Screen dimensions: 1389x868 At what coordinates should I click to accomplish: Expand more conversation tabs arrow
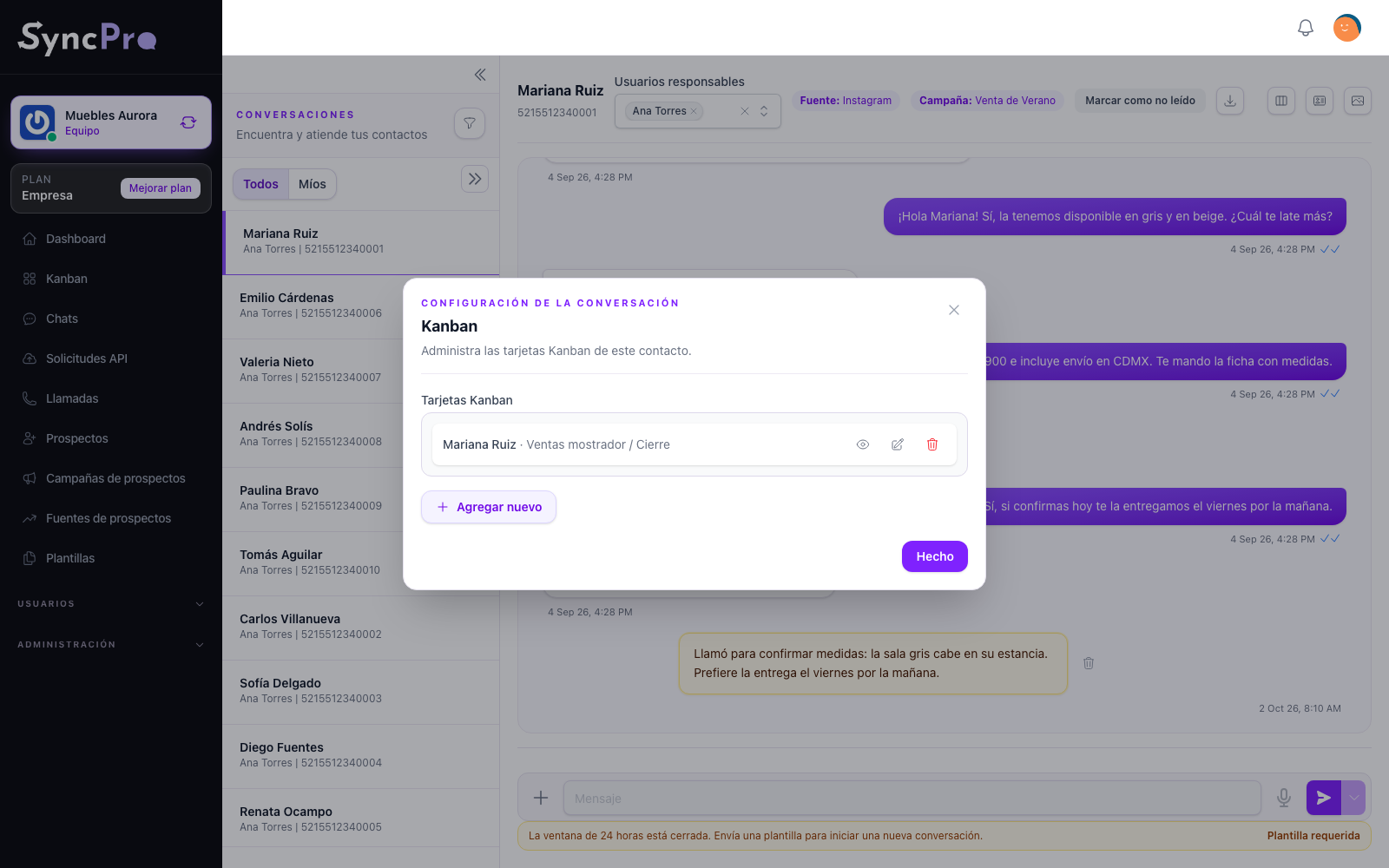pyautogui.click(x=475, y=179)
